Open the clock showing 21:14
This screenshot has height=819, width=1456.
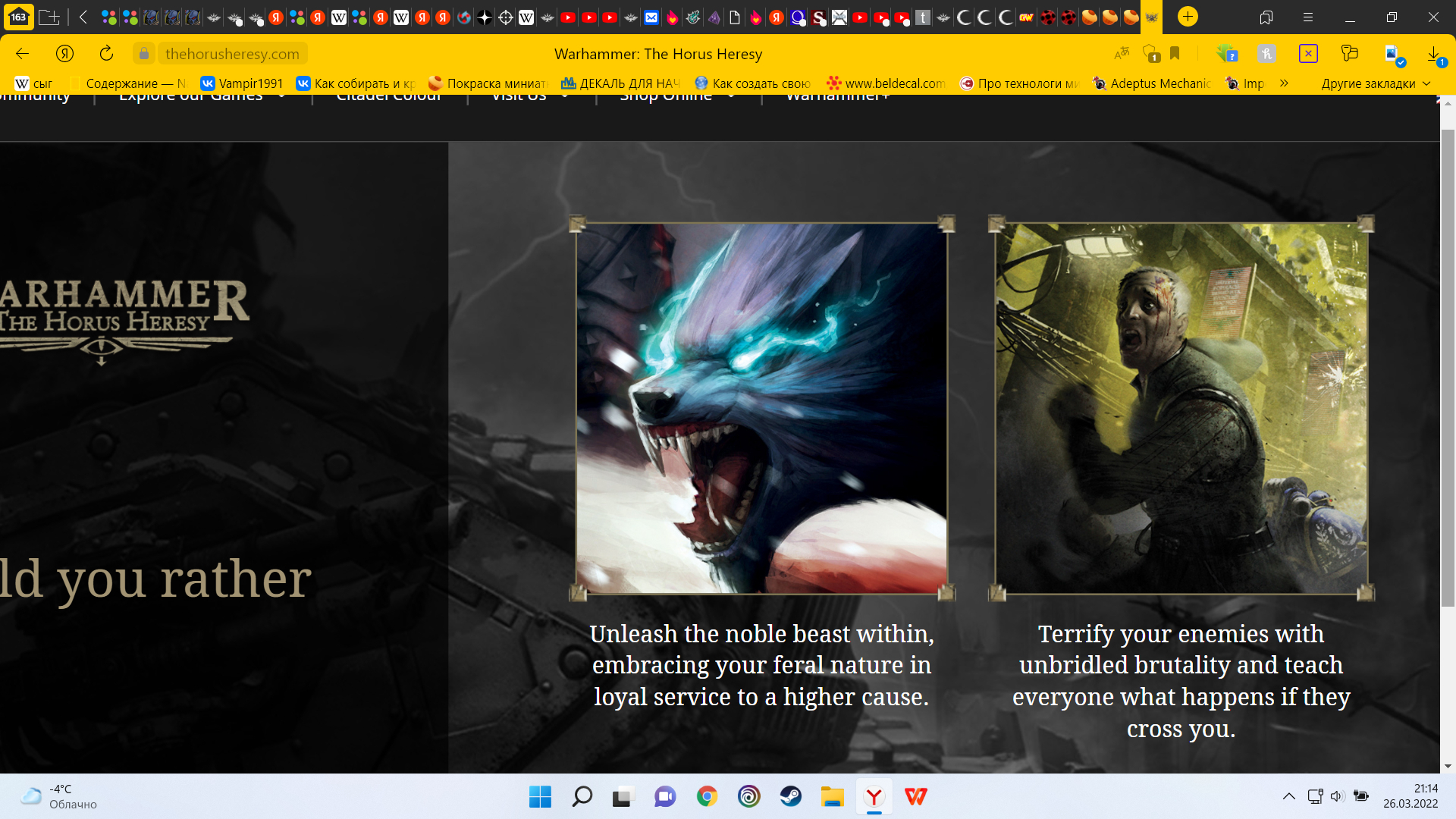[1410, 796]
